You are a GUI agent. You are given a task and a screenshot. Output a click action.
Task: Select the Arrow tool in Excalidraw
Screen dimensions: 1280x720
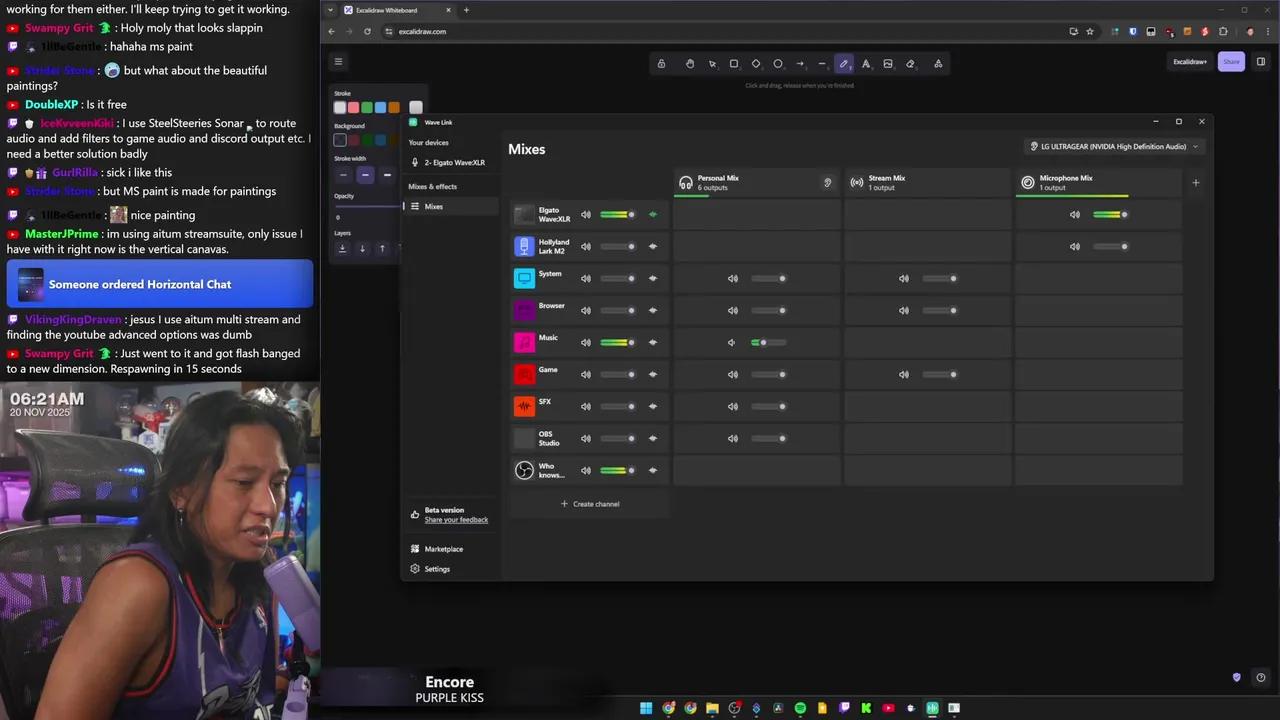pyautogui.click(x=800, y=63)
